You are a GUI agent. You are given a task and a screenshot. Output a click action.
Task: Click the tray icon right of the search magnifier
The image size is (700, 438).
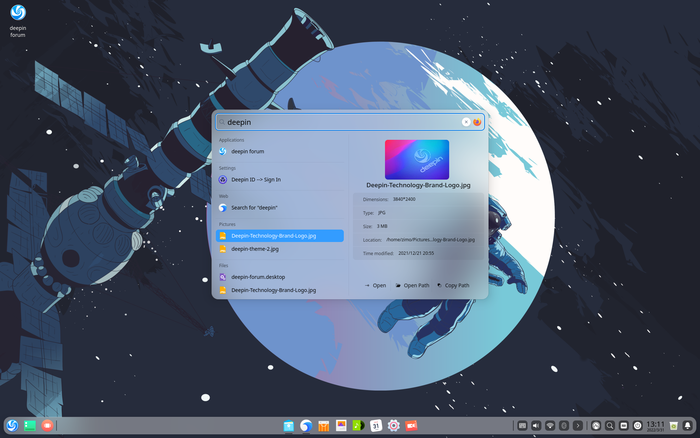624,426
